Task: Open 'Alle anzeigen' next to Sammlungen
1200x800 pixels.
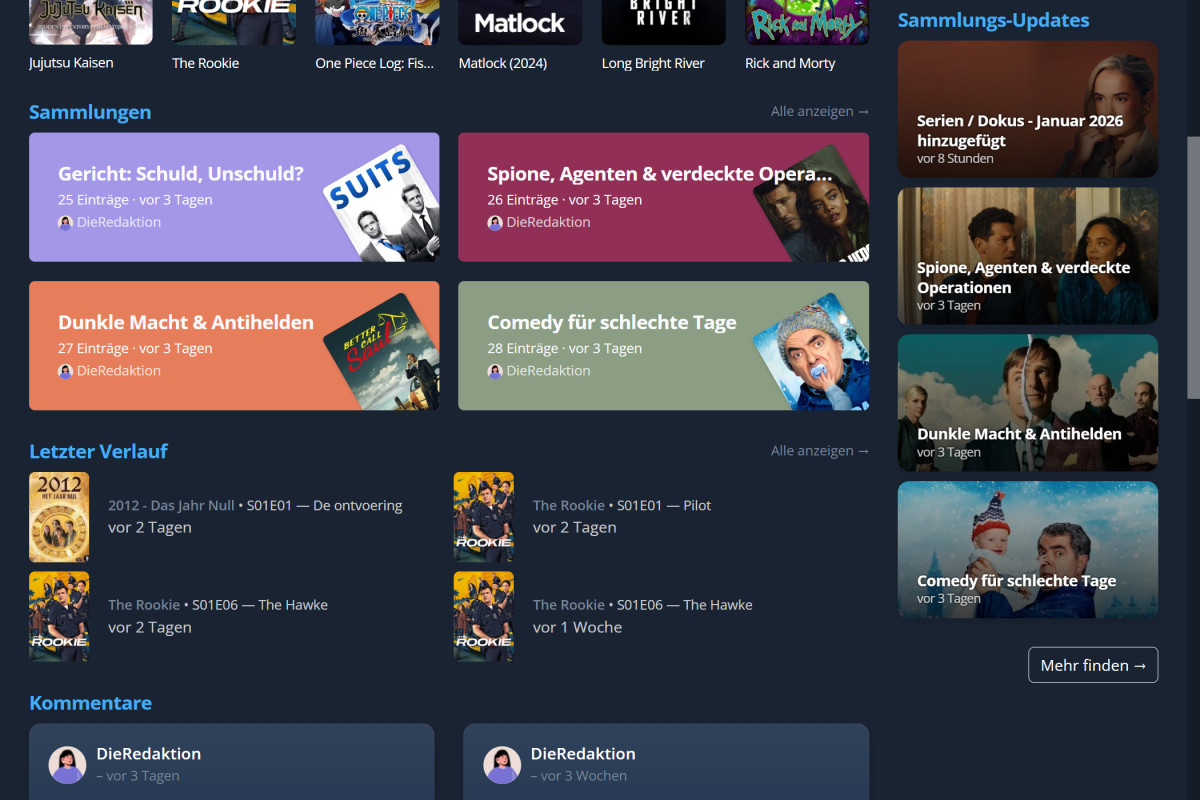Action: pos(819,111)
